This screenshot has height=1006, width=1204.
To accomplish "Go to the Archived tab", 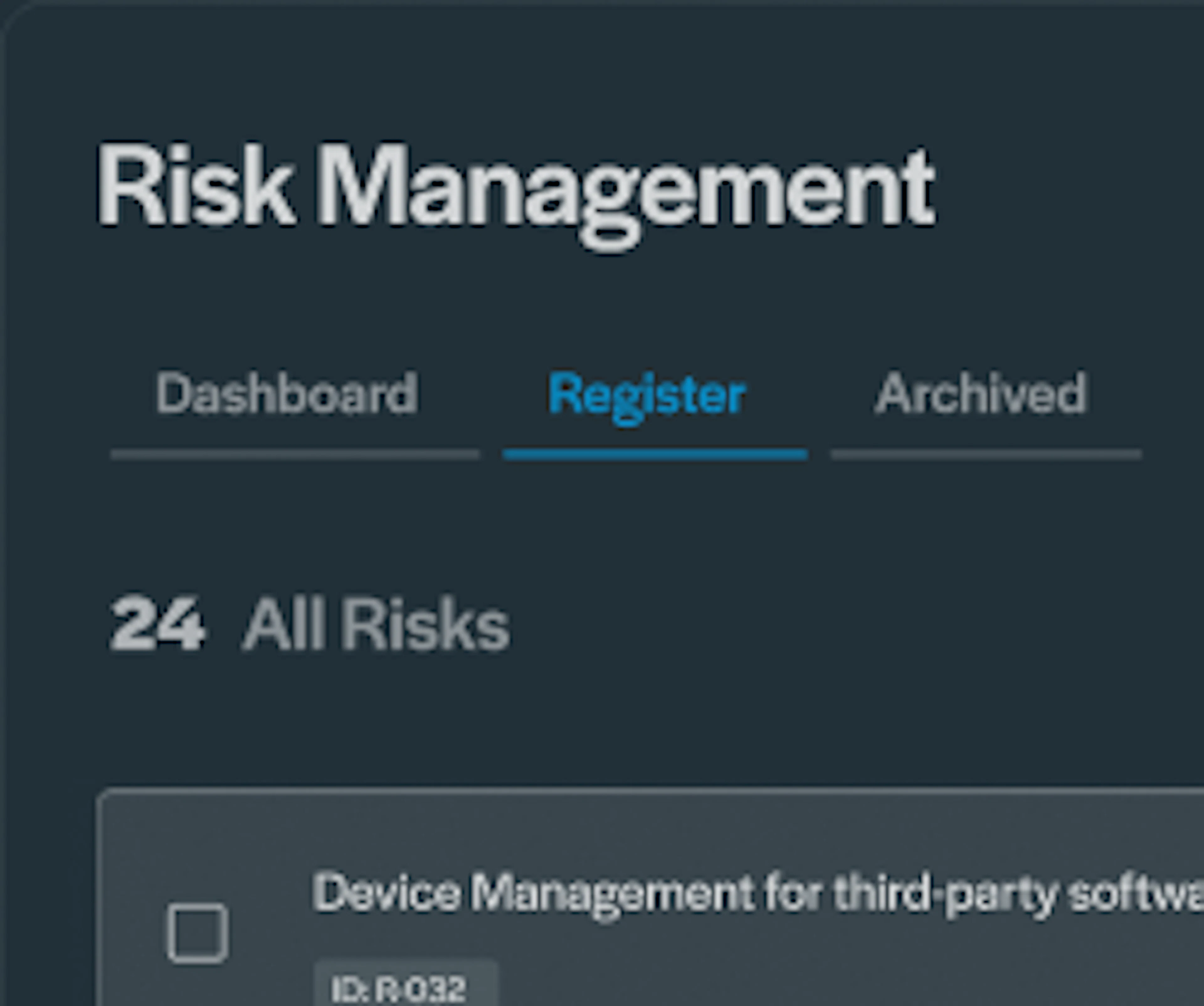I will (980, 394).
